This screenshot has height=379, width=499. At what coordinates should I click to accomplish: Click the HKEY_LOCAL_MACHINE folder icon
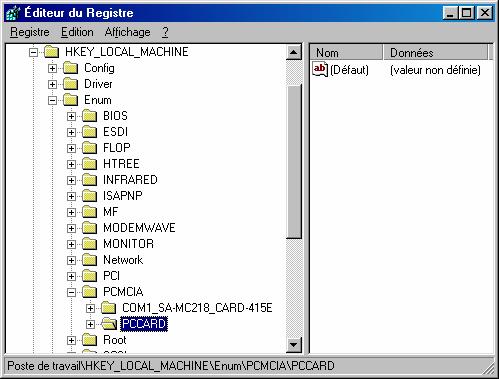click(x=52, y=52)
